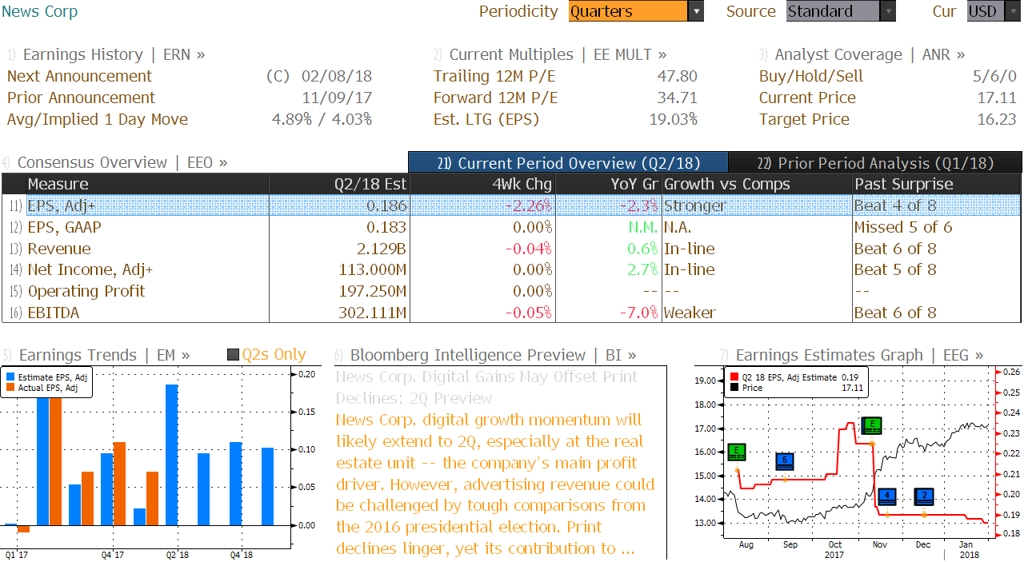Click the blue marker labeled 2
This screenshot has height=562, width=1024.
pyautogui.click(x=924, y=496)
